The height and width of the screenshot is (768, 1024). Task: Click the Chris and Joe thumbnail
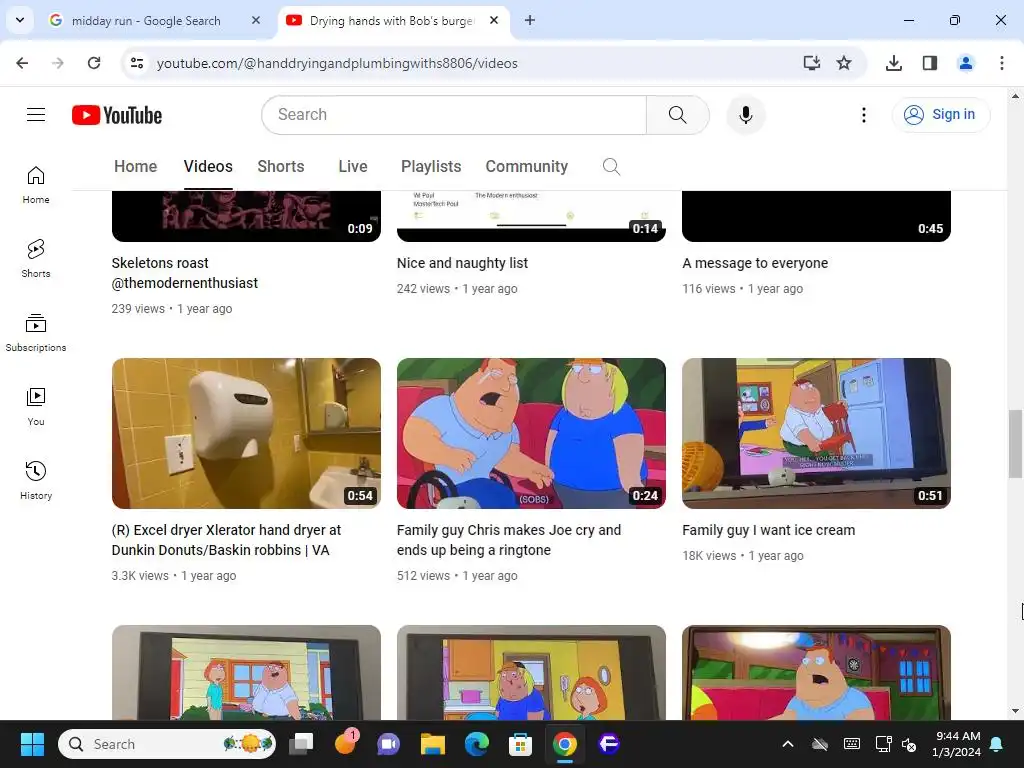pos(531,433)
